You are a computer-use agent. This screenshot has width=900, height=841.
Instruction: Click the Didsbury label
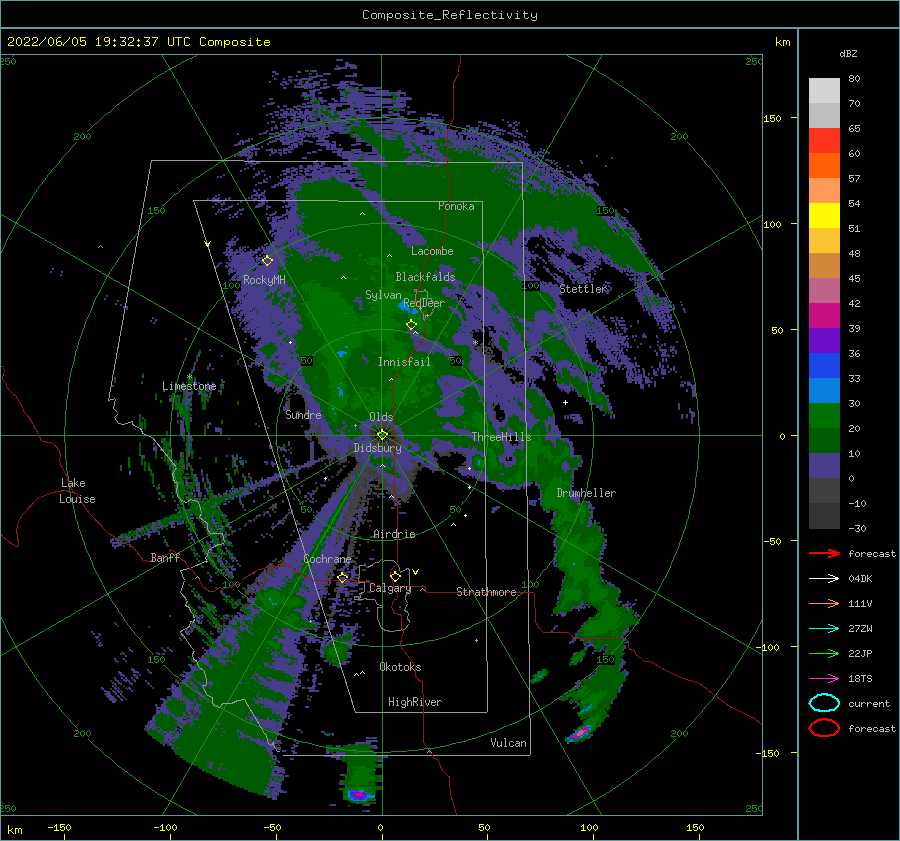coord(378,448)
